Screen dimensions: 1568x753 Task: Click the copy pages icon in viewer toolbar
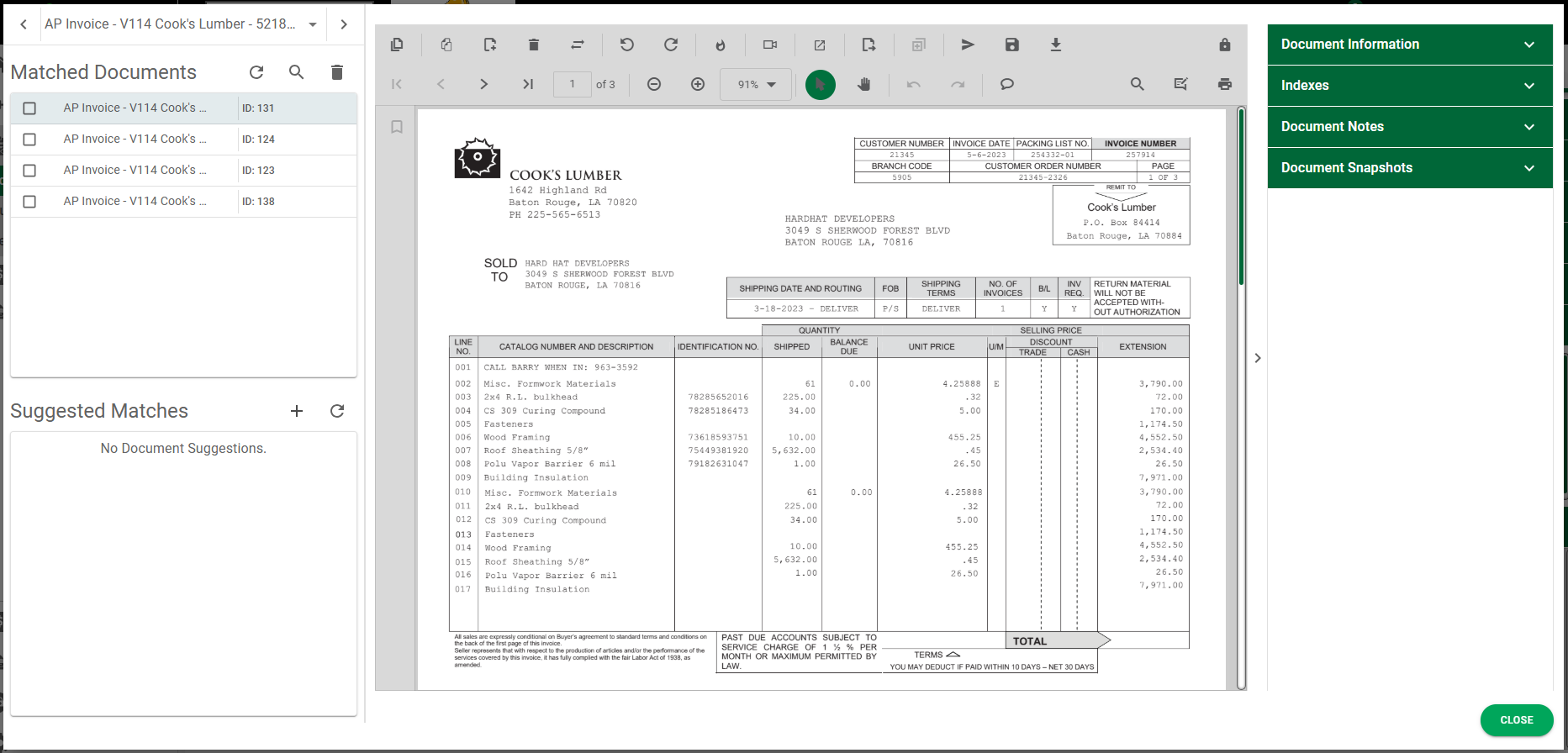click(x=397, y=45)
